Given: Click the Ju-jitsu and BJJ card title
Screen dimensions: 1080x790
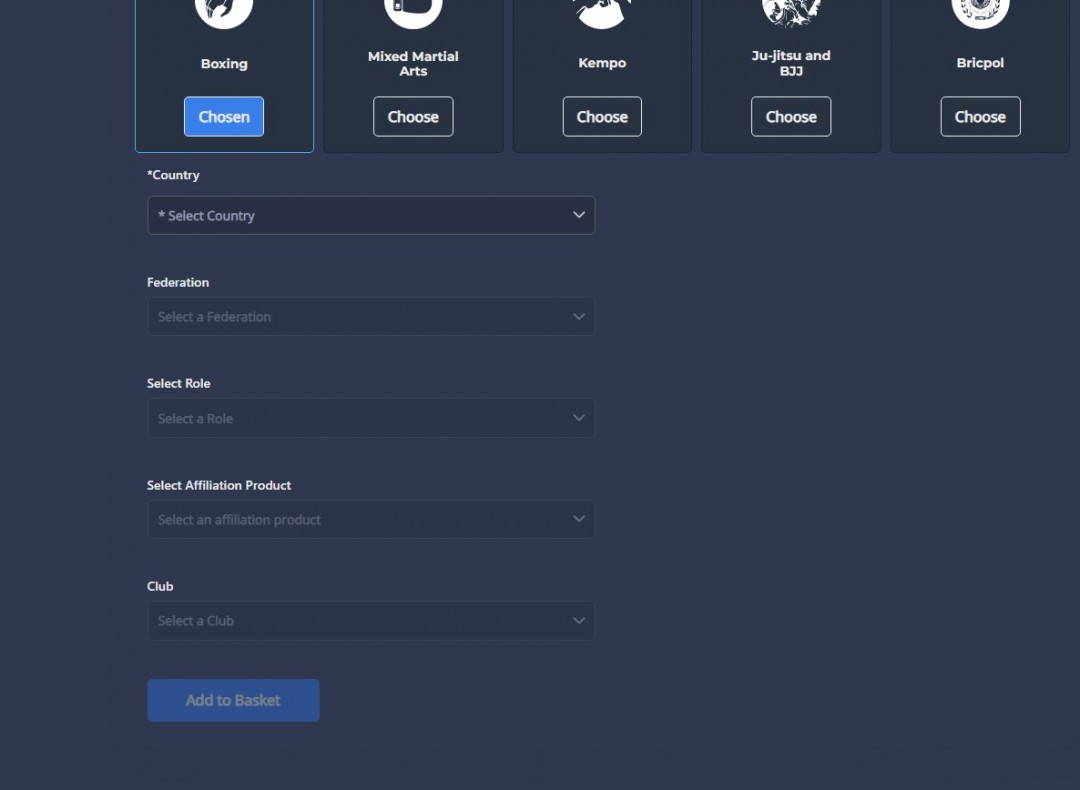Looking at the screenshot, I should [791, 63].
